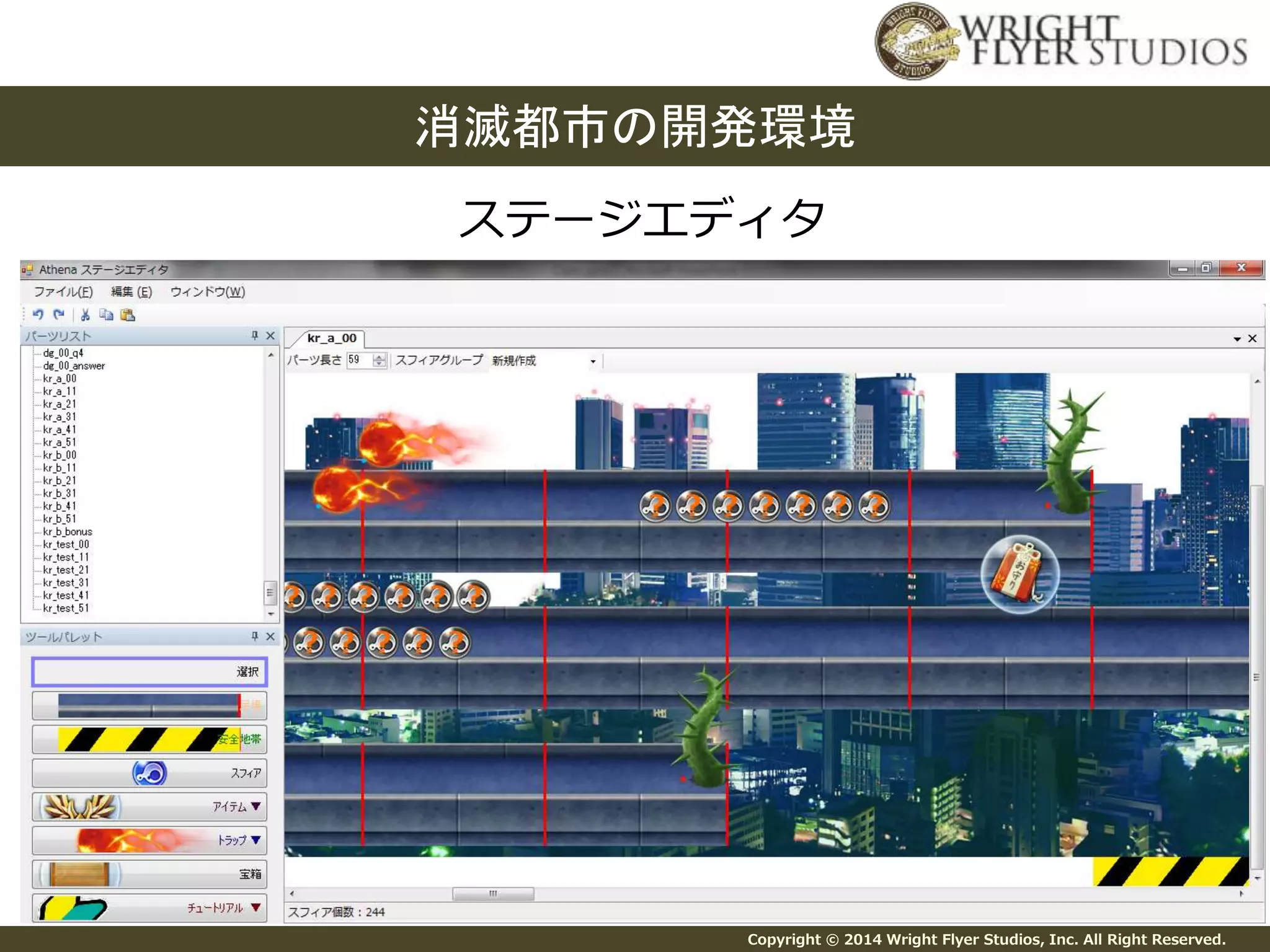Pin the ツールパレット panel
Viewport: 1270px width, 952px height.
pos(254,636)
